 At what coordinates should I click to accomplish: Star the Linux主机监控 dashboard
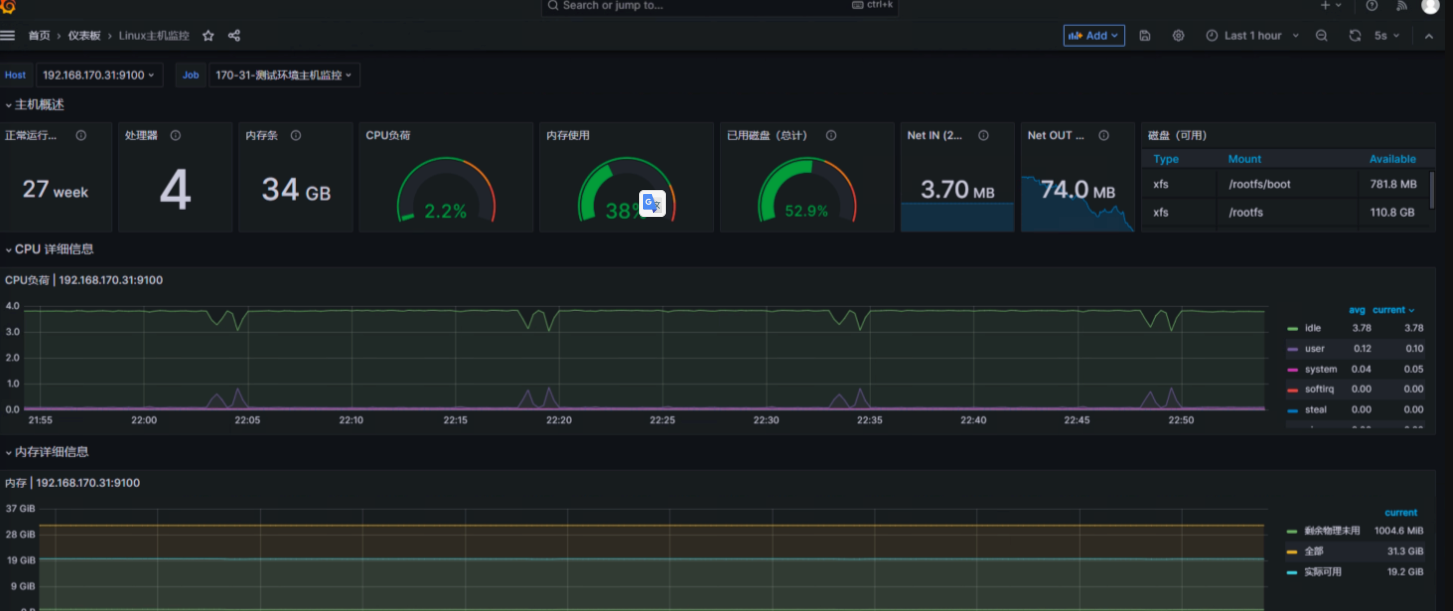(208, 35)
